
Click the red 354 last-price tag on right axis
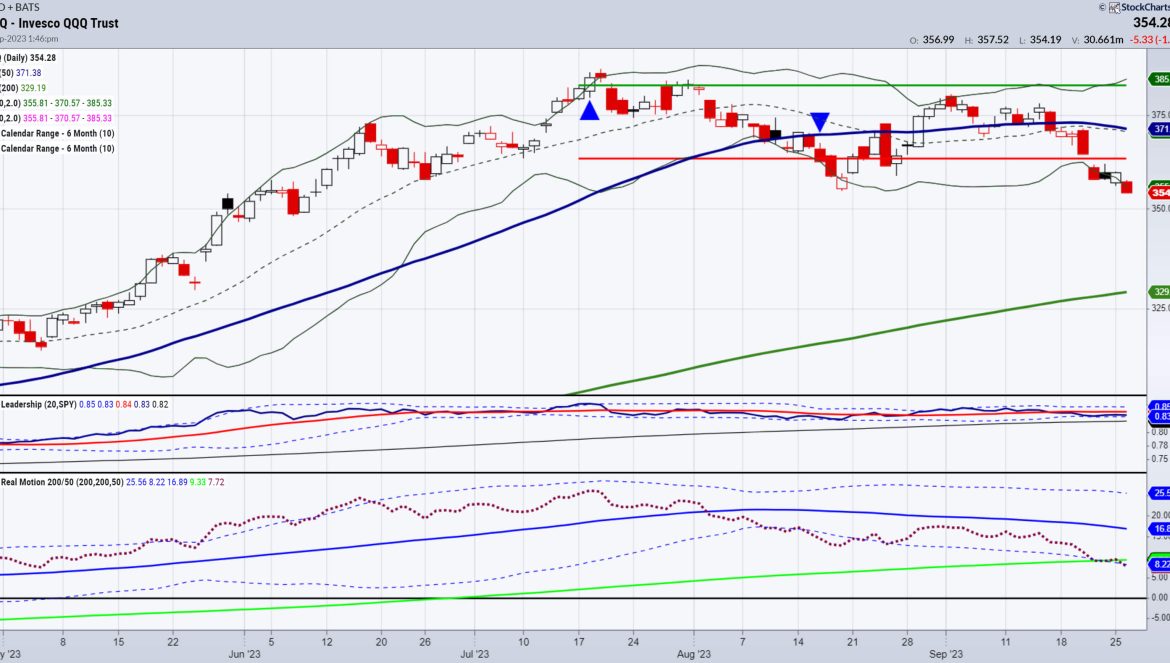pos(1160,192)
